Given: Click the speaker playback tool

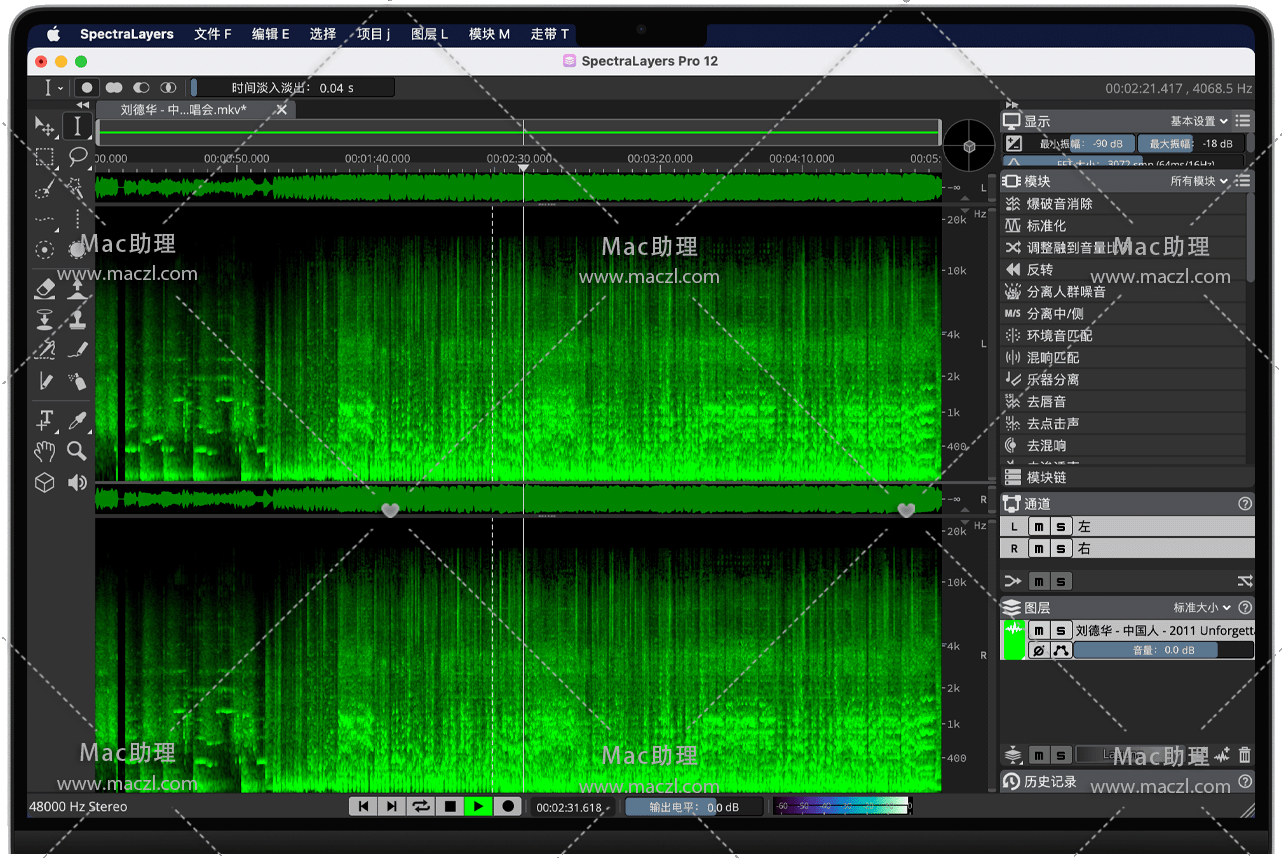Looking at the screenshot, I should click(x=78, y=483).
